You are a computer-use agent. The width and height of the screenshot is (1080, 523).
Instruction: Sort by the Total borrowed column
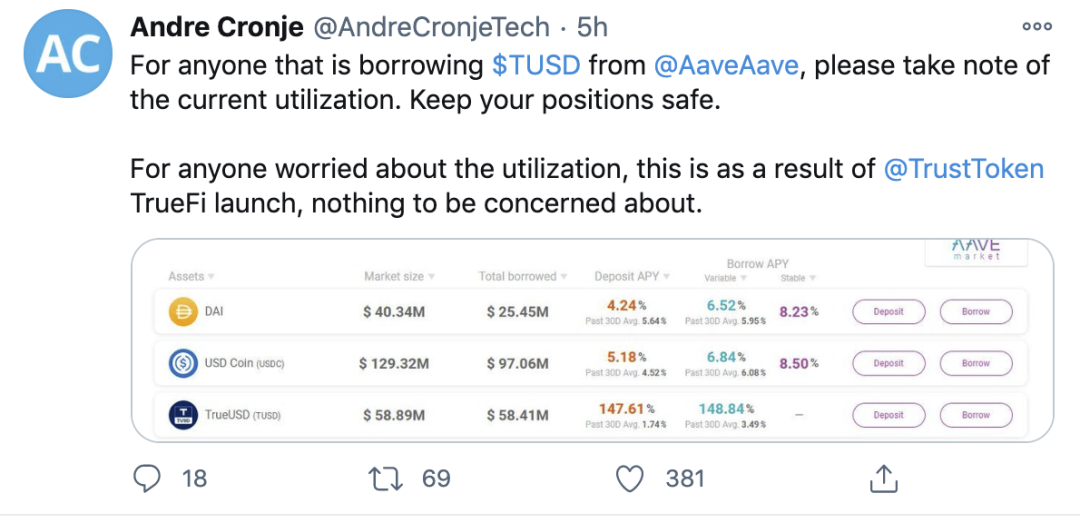pos(523,276)
